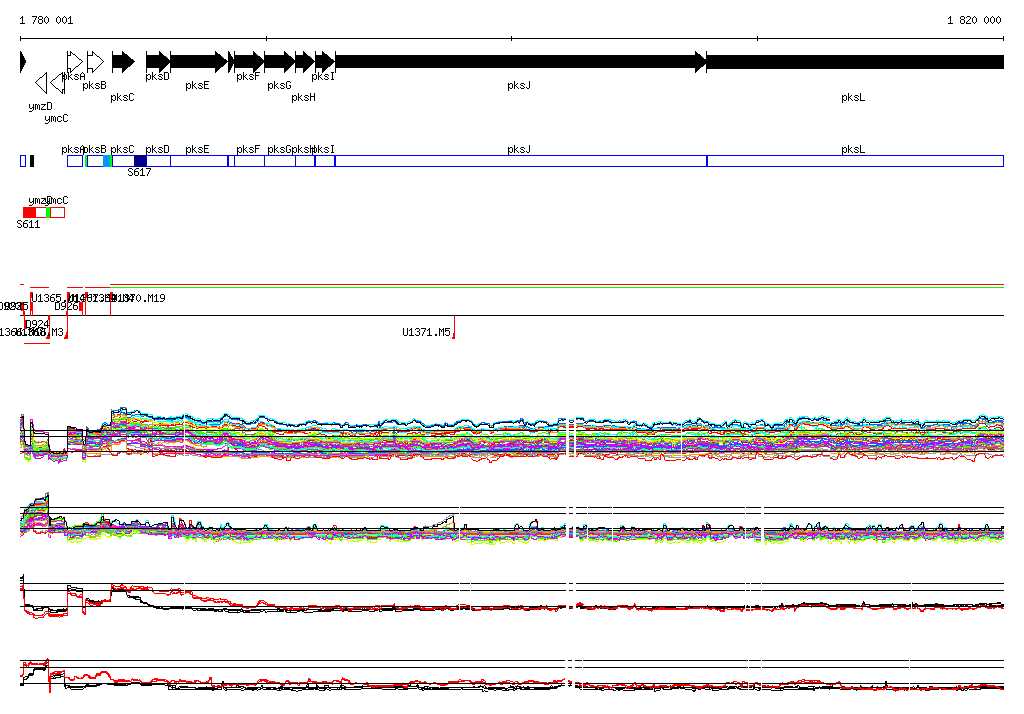Screen dimensions: 1024x714
Task: Select the pksF gene arrow
Action: click(x=249, y=62)
